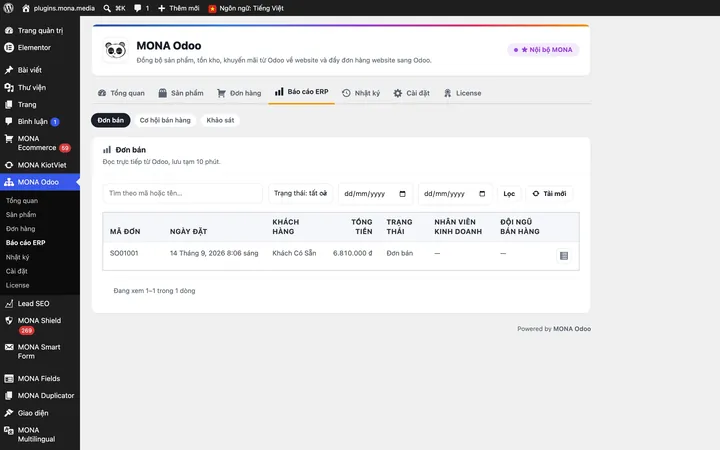
Task: Click the pages icon beside Trang
Action: [x=9, y=105]
